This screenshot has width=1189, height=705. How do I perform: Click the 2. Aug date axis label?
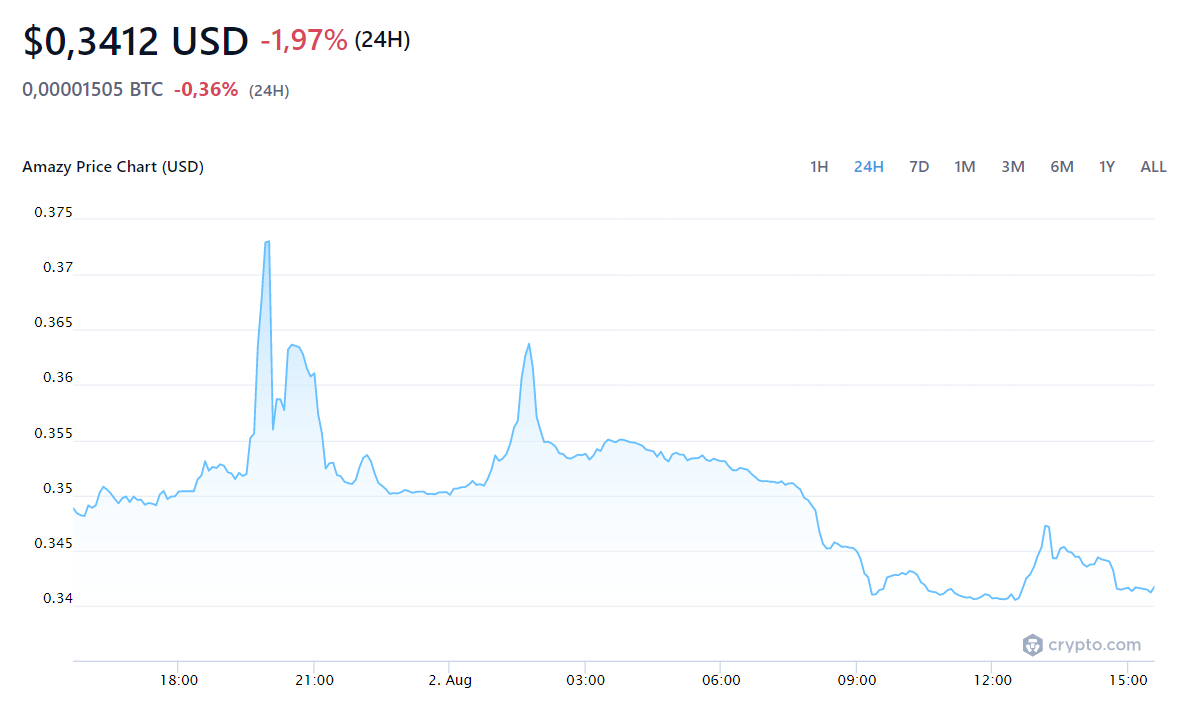(x=449, y=681)
